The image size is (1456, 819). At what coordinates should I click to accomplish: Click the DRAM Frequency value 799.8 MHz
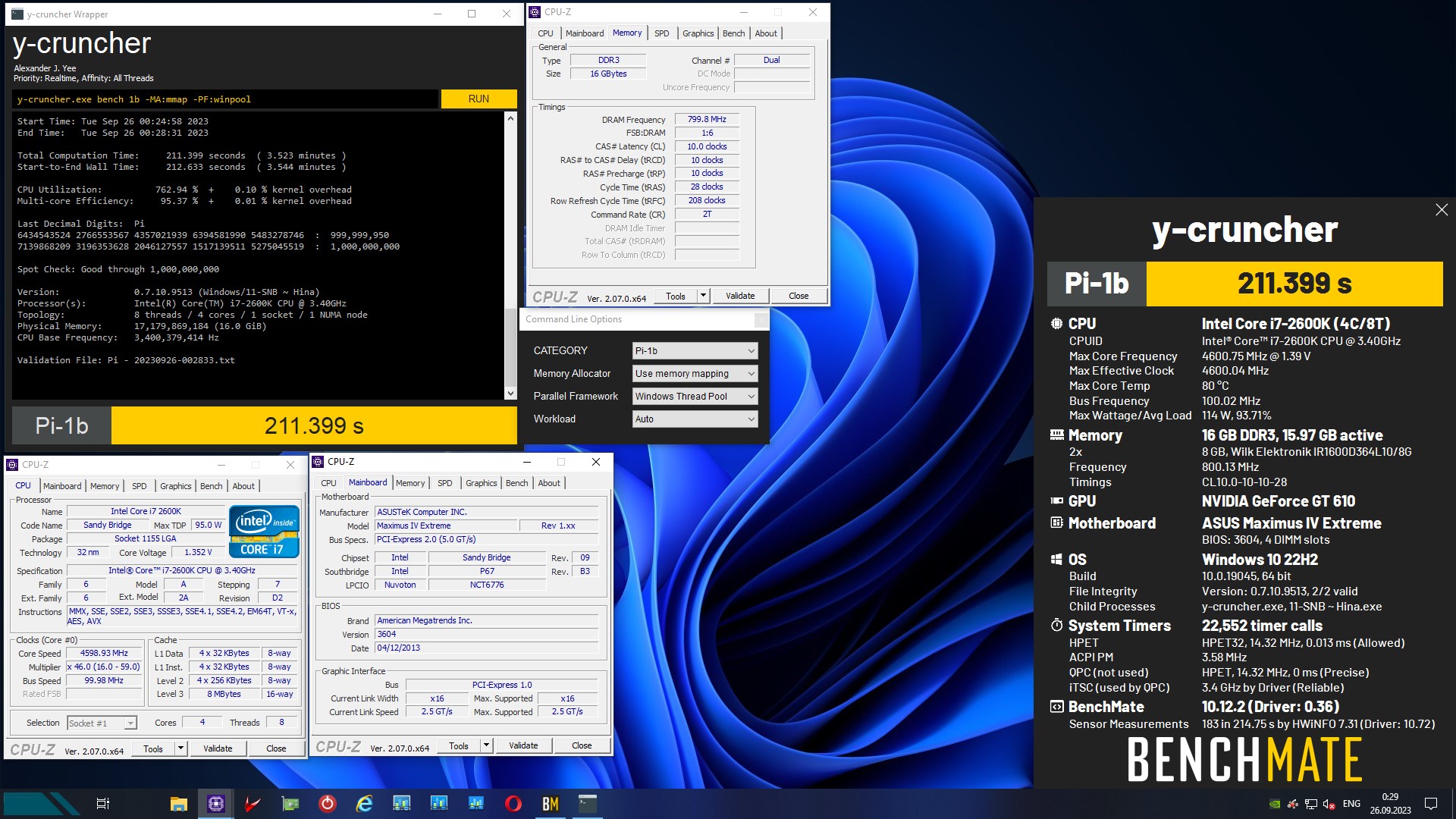[707, 120]
